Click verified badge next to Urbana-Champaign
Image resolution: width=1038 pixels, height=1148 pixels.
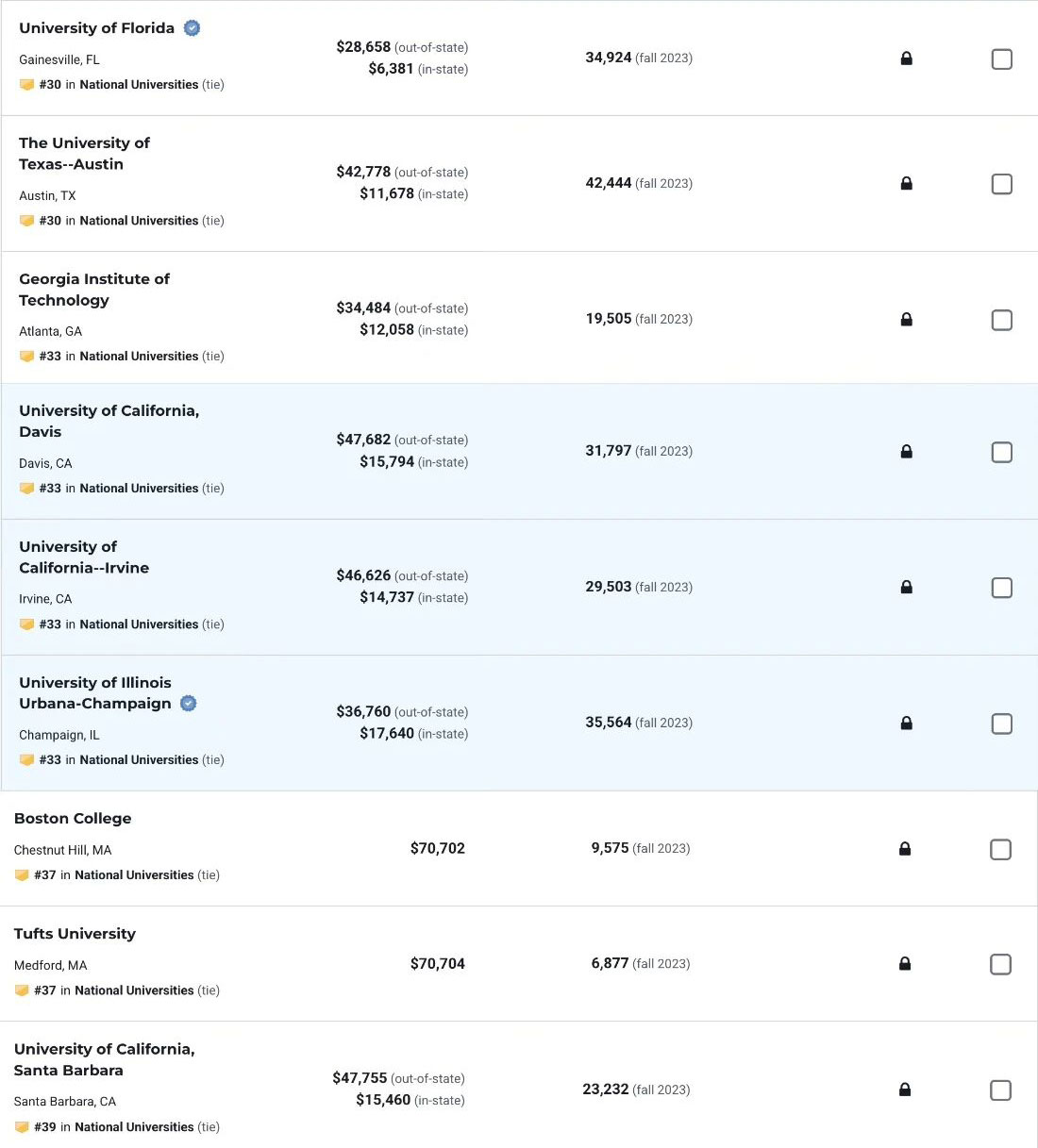pyautogui.click(x=189, y=704)
